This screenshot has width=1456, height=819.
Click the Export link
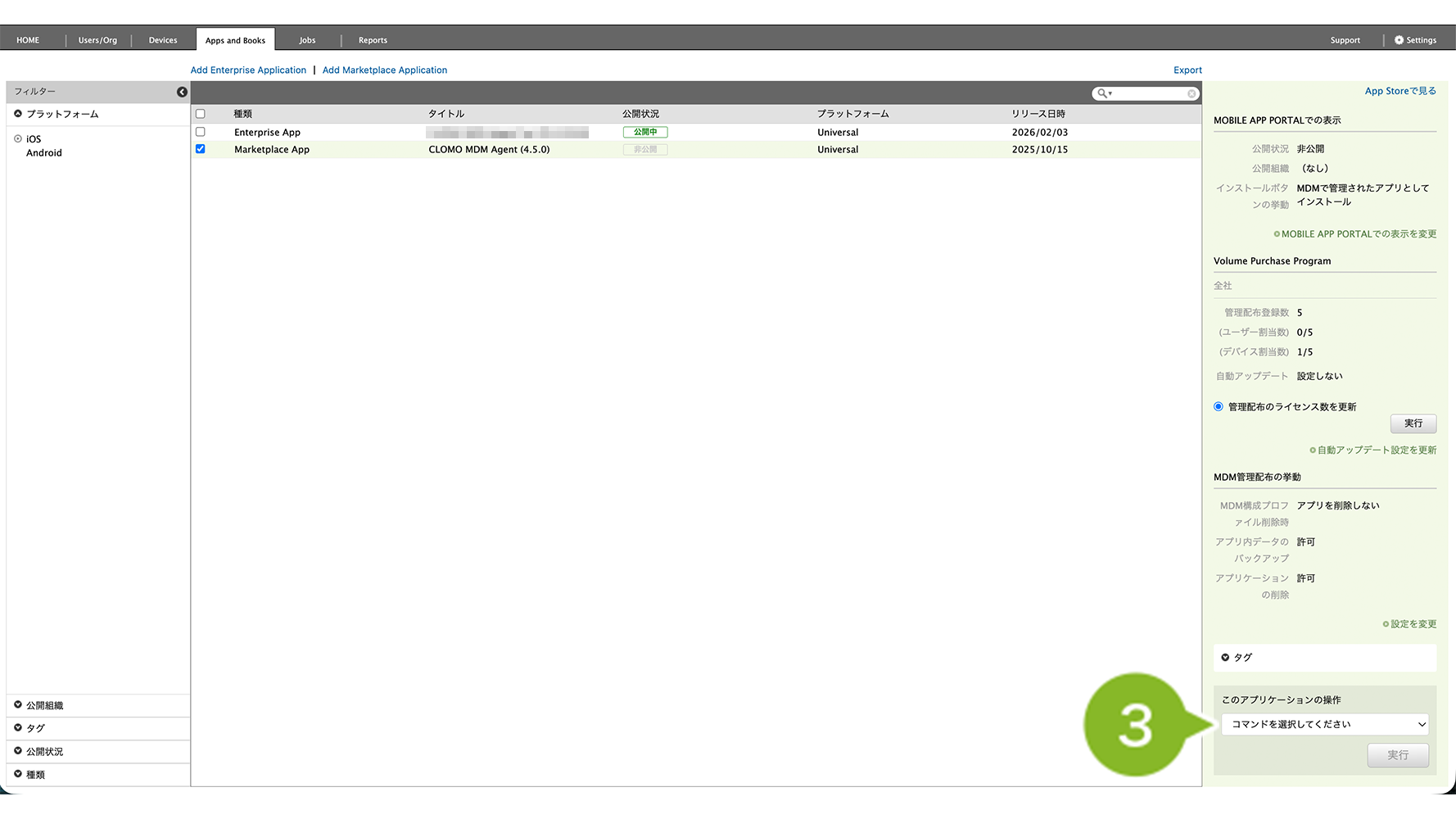tap(1187, 70)
